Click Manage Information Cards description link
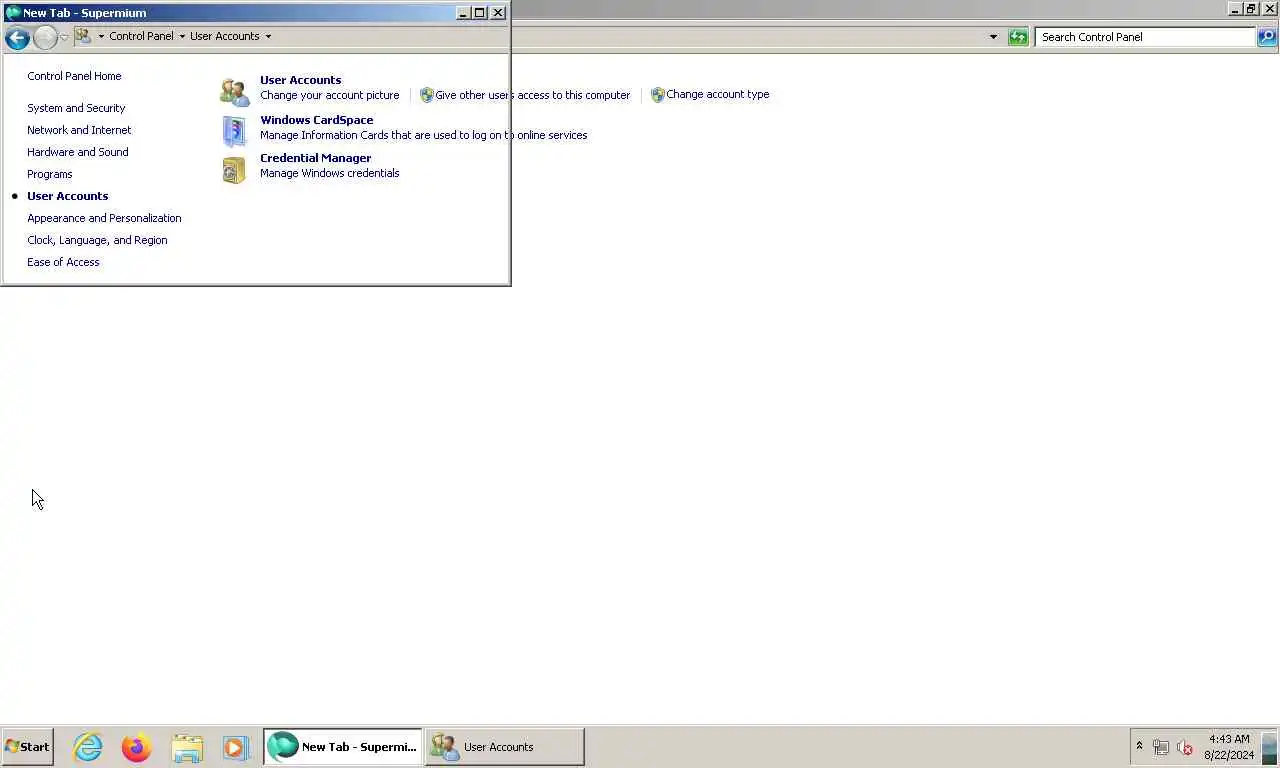 [423, 135]
